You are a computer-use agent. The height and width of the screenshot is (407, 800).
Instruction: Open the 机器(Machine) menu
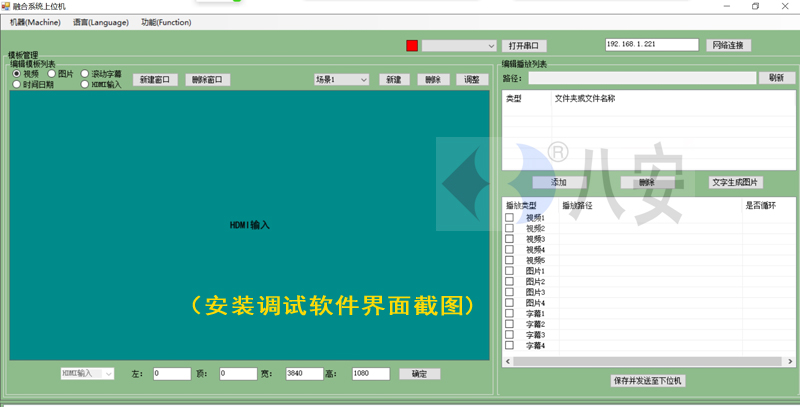click(35, 22)
